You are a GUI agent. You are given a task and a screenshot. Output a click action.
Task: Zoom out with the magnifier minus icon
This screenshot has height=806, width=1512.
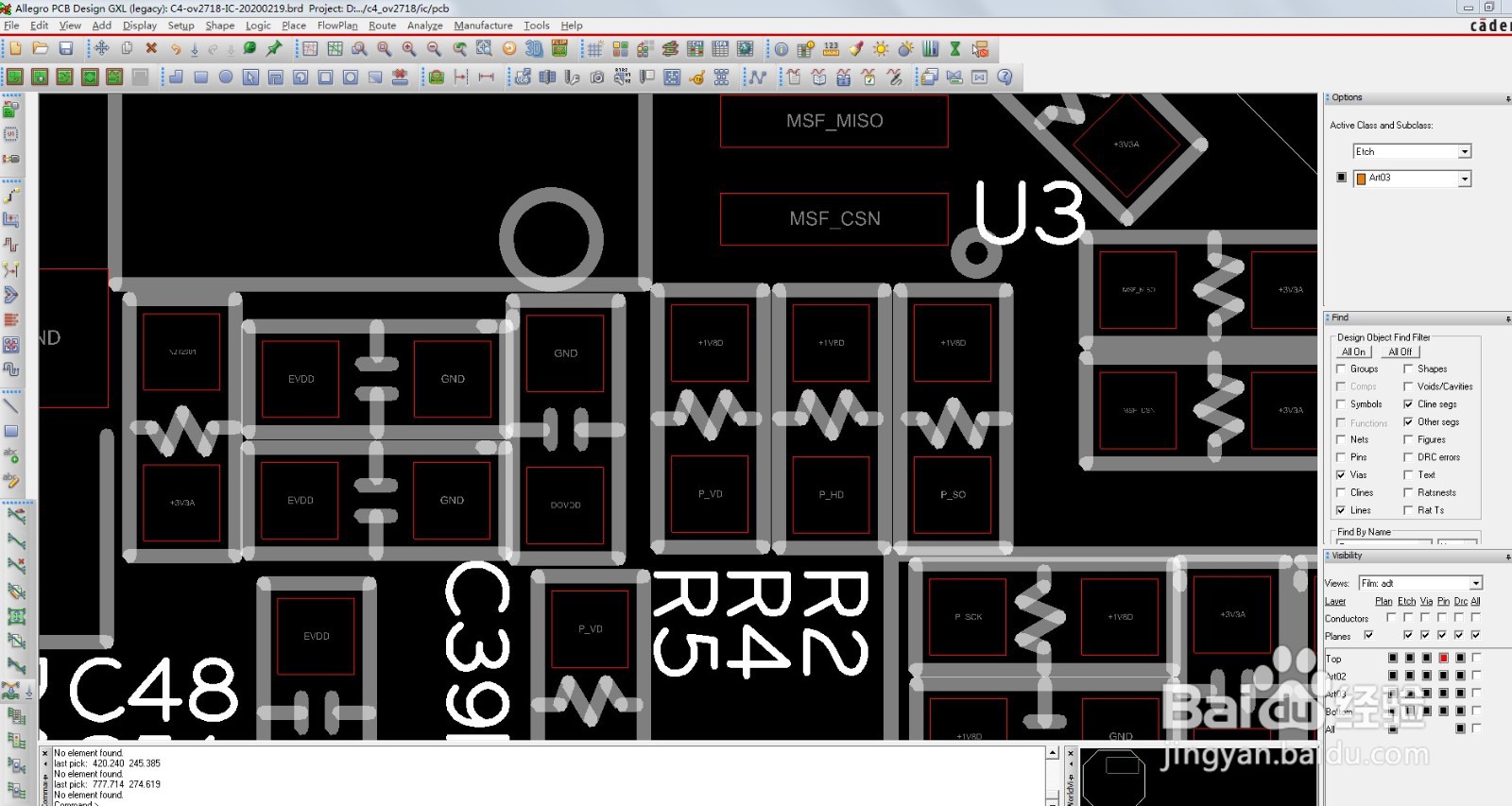pyautogui.click(x=434, y=48)
